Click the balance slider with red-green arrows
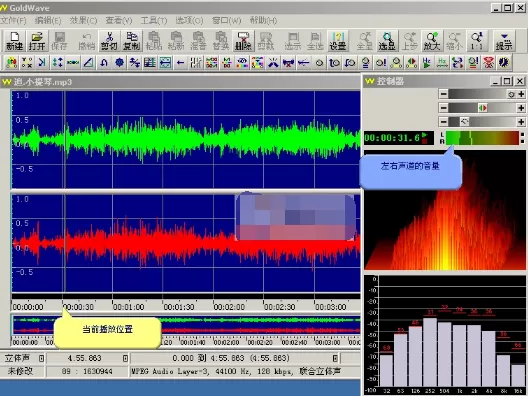Image resolution: width=528 pixels, height=396 pixels. pos(482,108)
